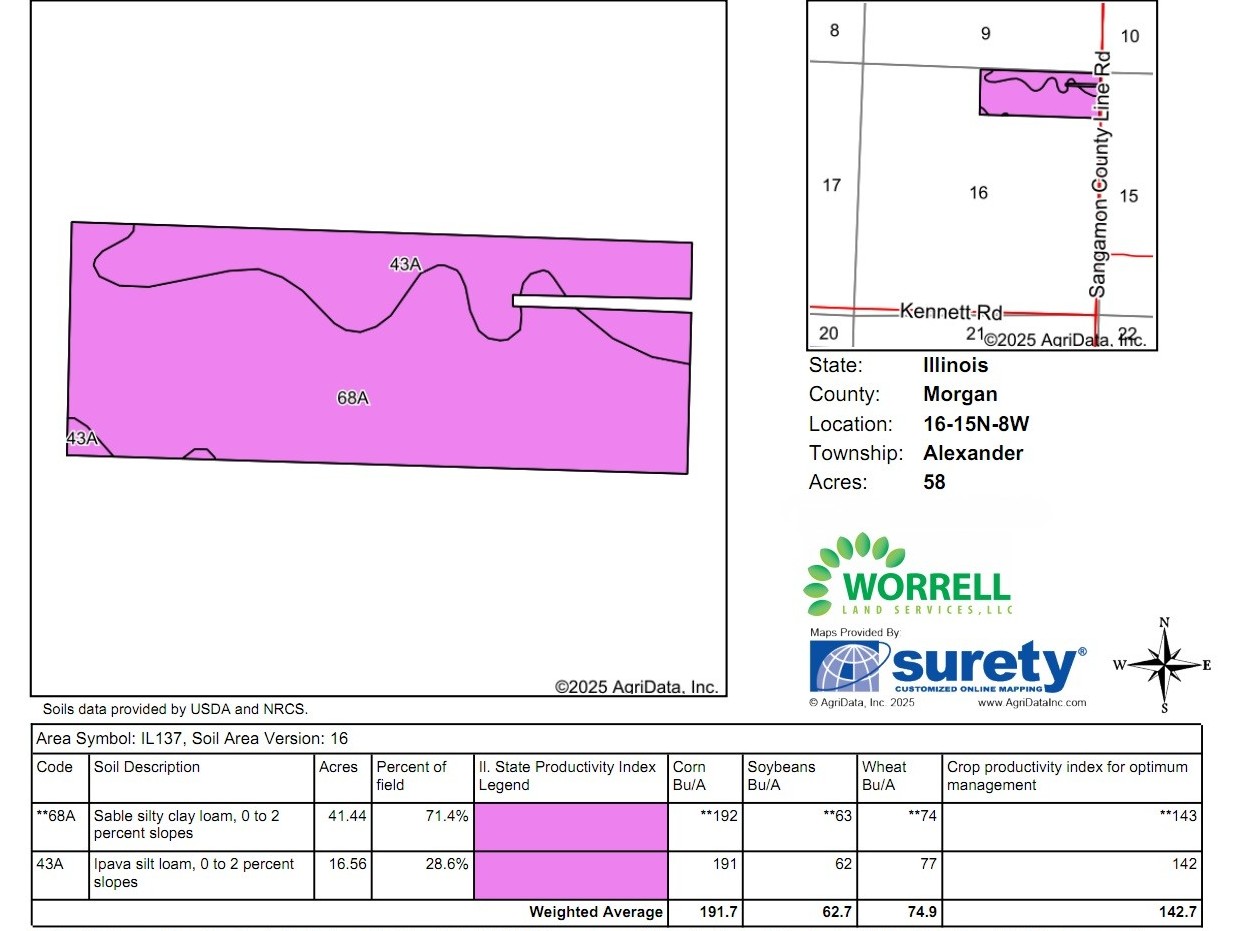Click the Sangamon County Line Rd label
This screenshot has height=931, width=1241.
coord(1101,175)
